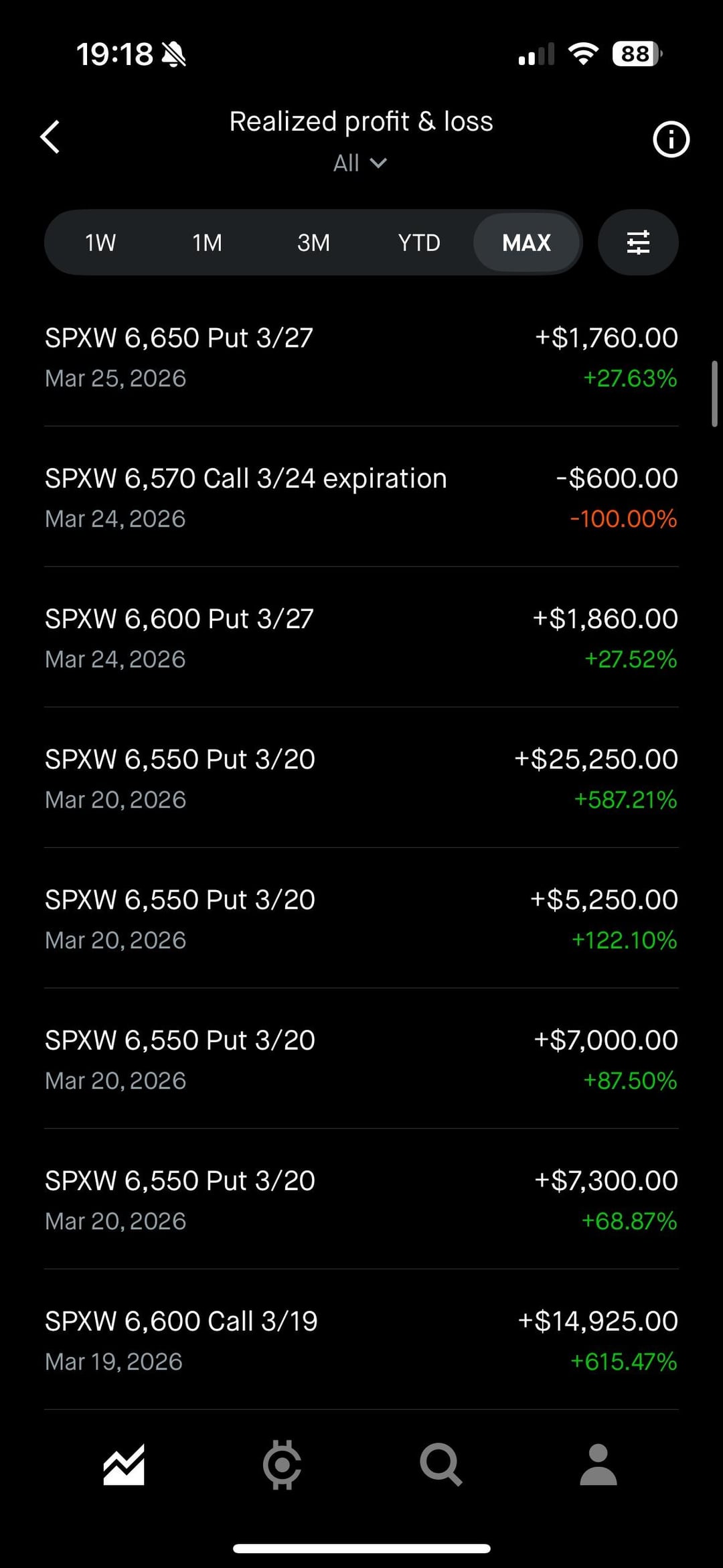
Task: Open the account profile icon
Action: 598,1465
